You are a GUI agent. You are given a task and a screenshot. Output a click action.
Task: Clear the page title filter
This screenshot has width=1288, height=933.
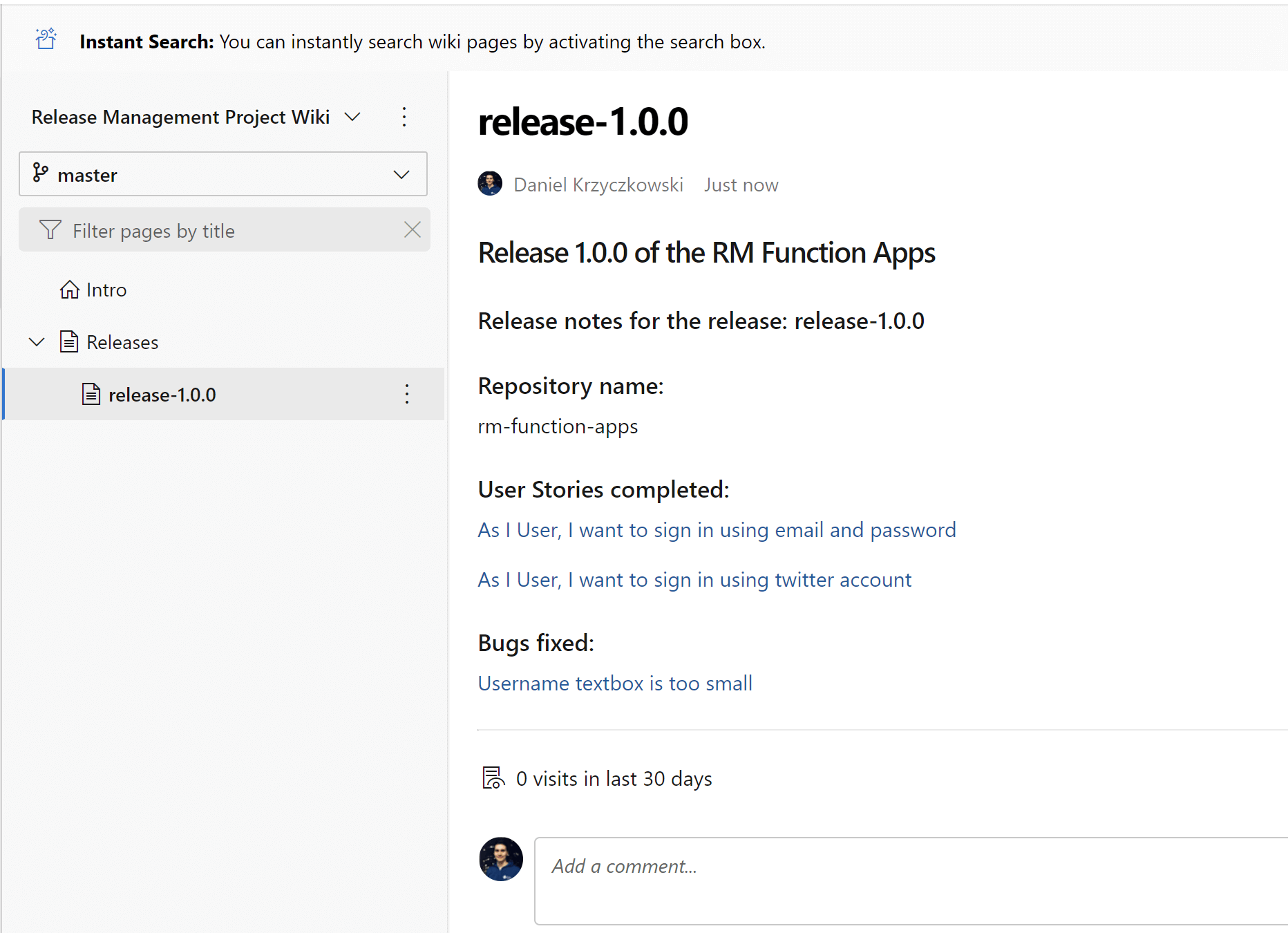click(x=413, y=230)
